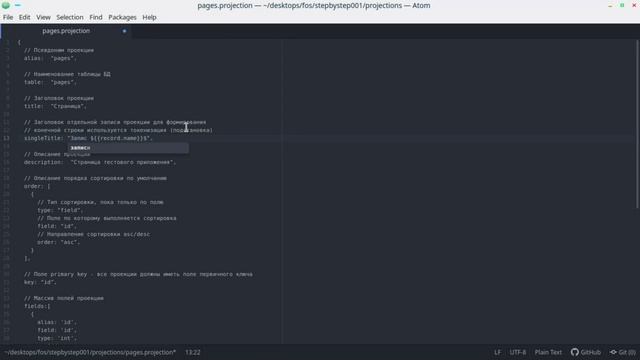Open the Selection menu
The image size is (640, 360).
tap(70, 17)
